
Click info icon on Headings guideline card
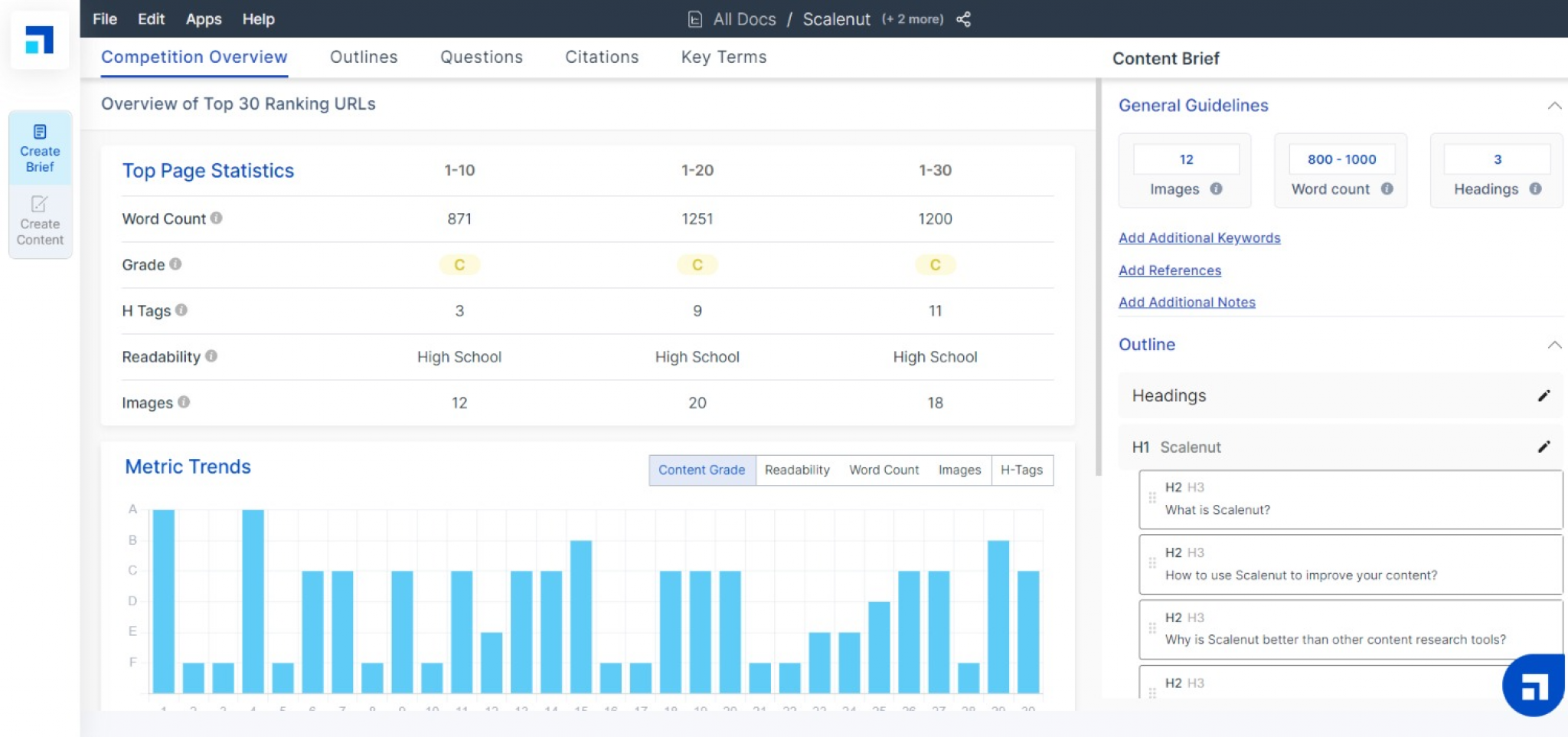click(x=1535, y=188)
